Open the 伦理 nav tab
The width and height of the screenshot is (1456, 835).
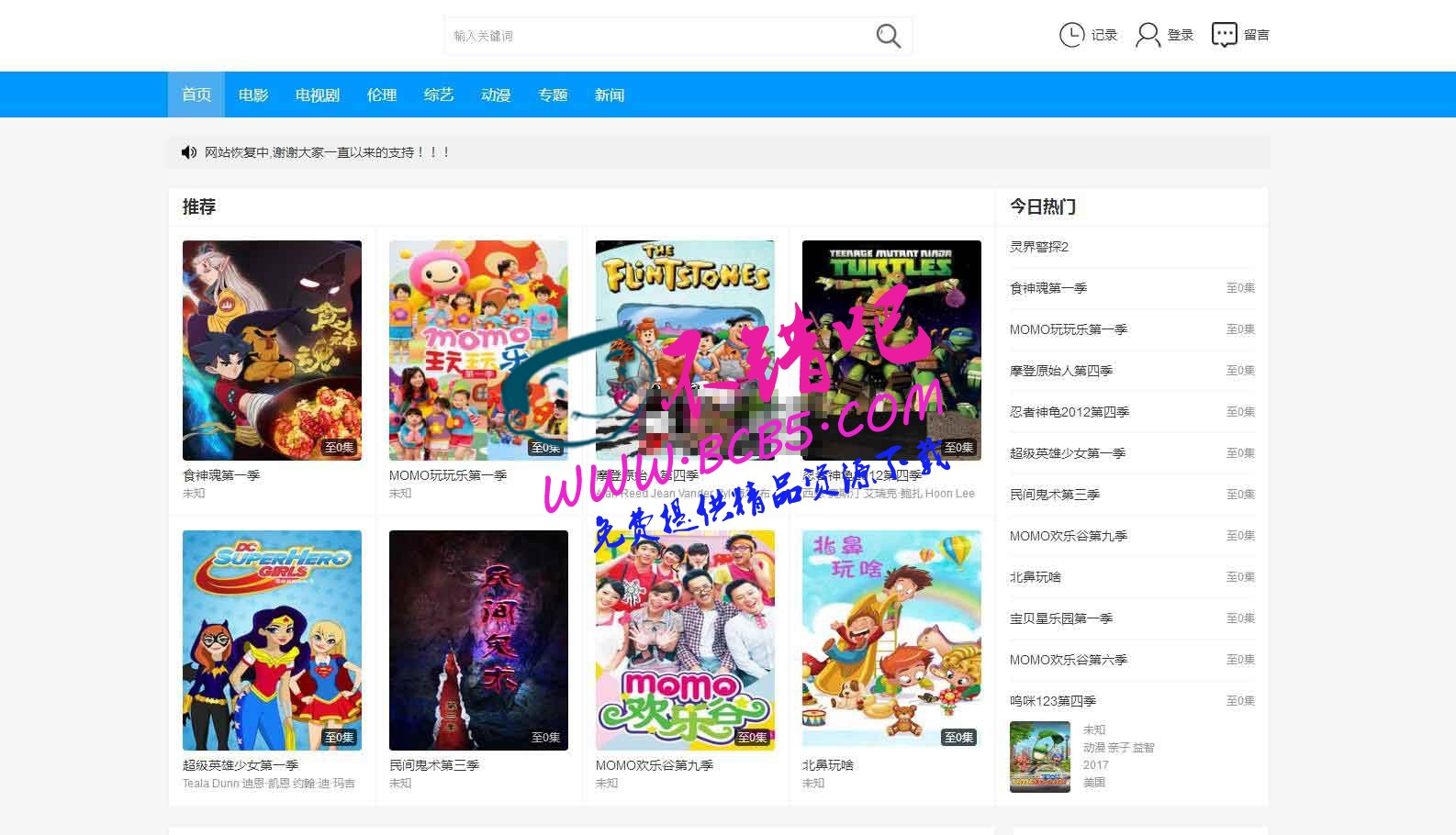tap(382, 95)
